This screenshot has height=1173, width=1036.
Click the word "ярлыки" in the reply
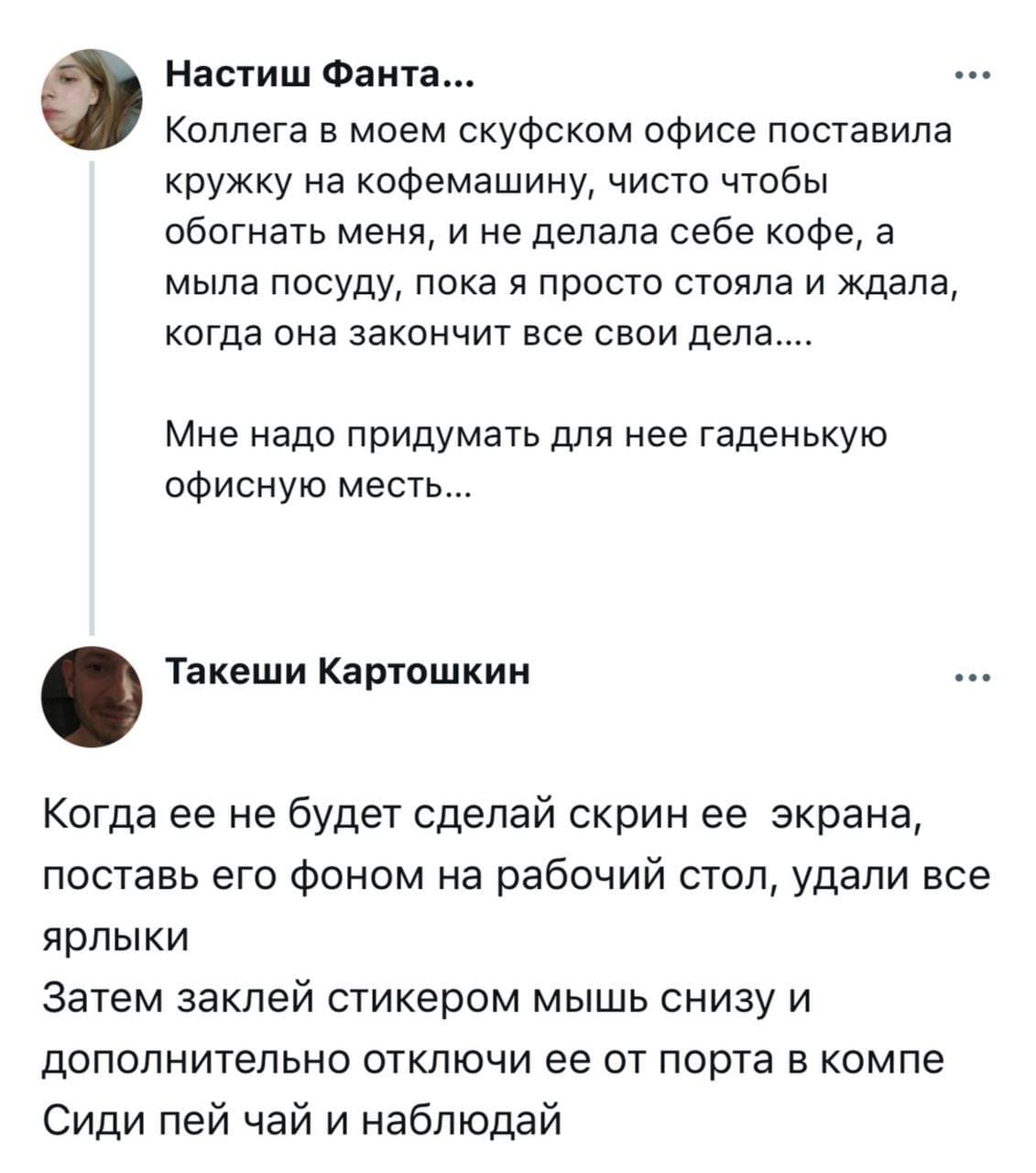(116, 938)
